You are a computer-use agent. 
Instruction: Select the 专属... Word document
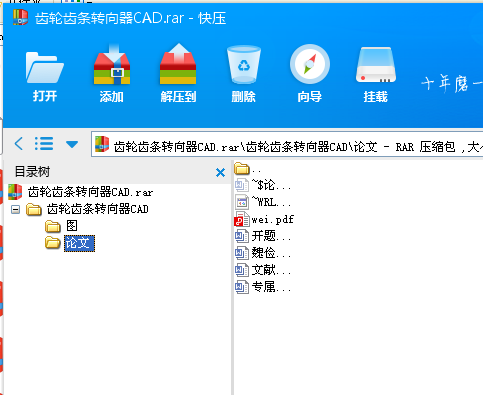(263, 287)
